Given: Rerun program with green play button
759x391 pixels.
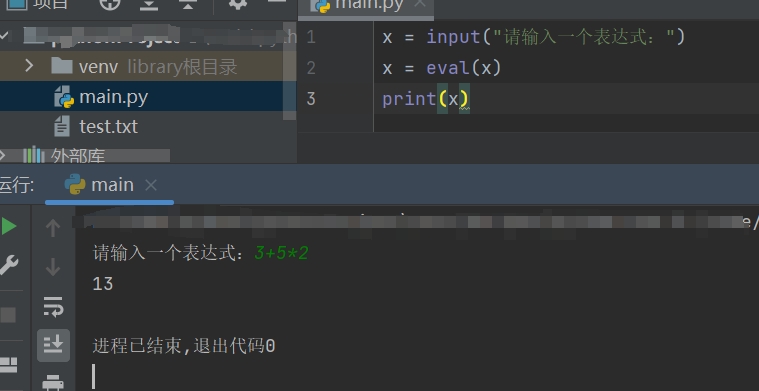Looking at the screenshot, I should click(9, 226).
